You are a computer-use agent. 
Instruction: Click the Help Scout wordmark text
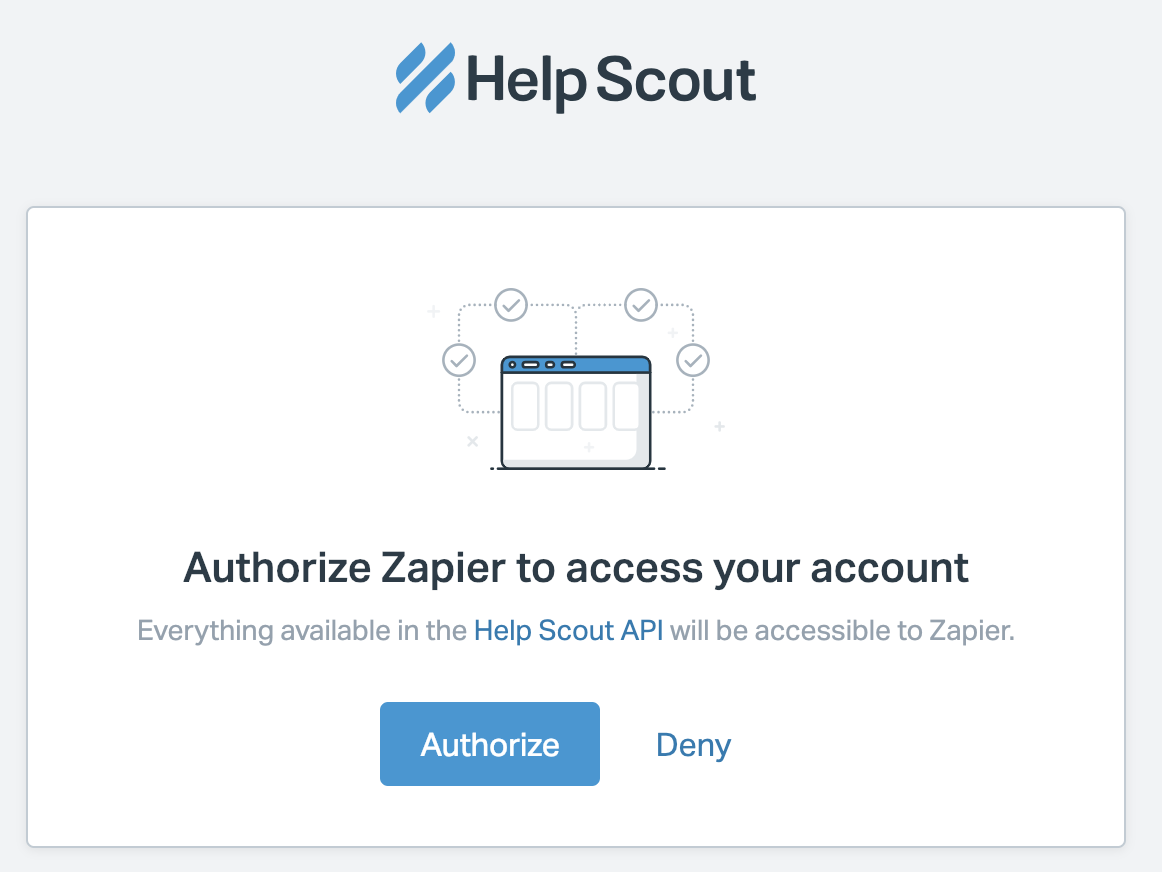pos(612,80)
